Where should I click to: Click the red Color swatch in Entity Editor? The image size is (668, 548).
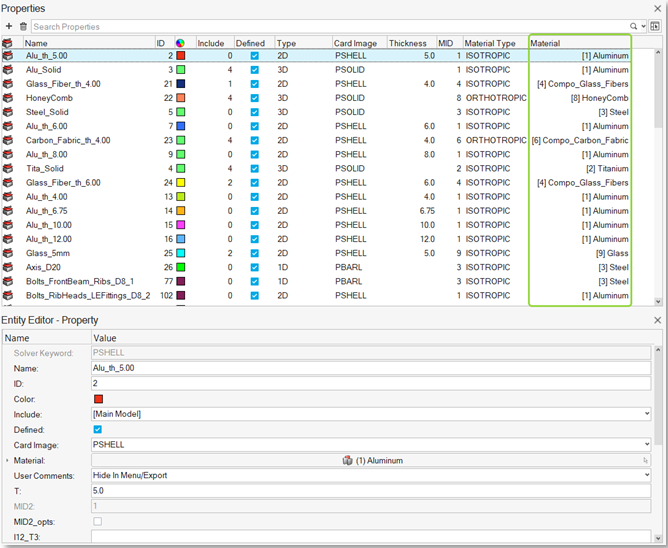(x=98, y=399)
